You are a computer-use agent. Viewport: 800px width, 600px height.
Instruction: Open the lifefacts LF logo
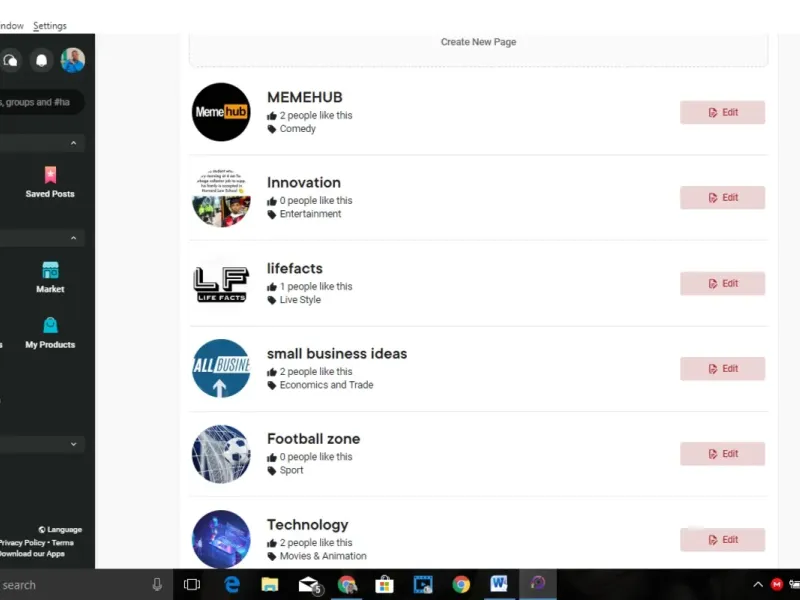[221, 283]
